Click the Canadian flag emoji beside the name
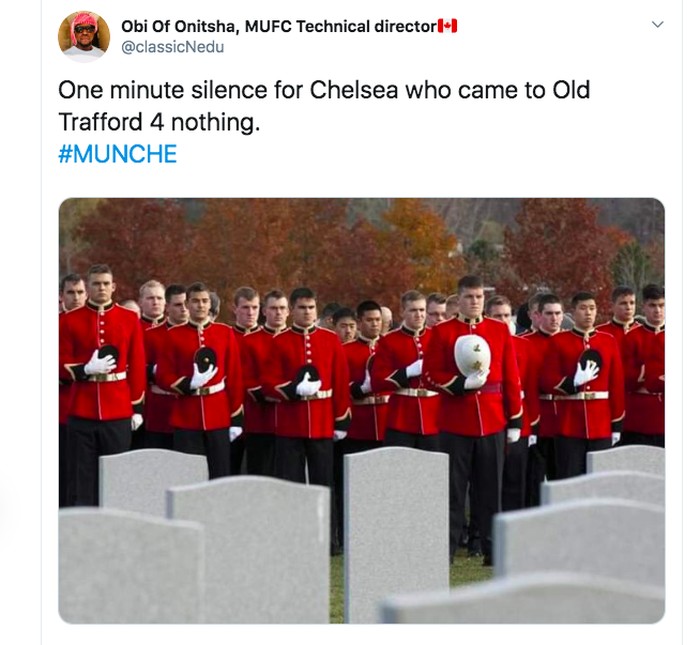Image resolution: width=700 pixels, height=645 pixels. pos(447,26)
